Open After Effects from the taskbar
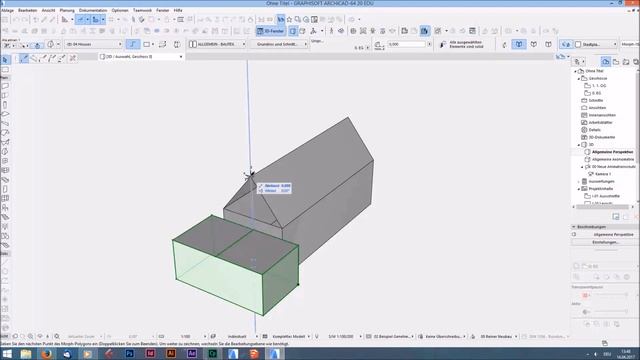The image size is (640, 360). (x=192, y=354)
